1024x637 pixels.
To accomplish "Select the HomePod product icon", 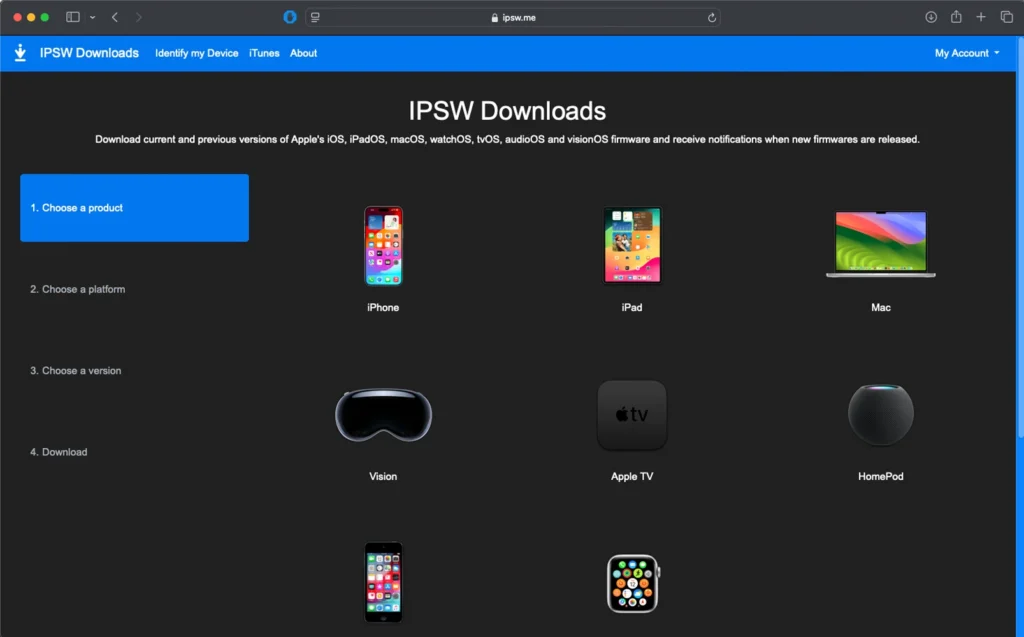I will pyautogui.click(x=880, y=414).
